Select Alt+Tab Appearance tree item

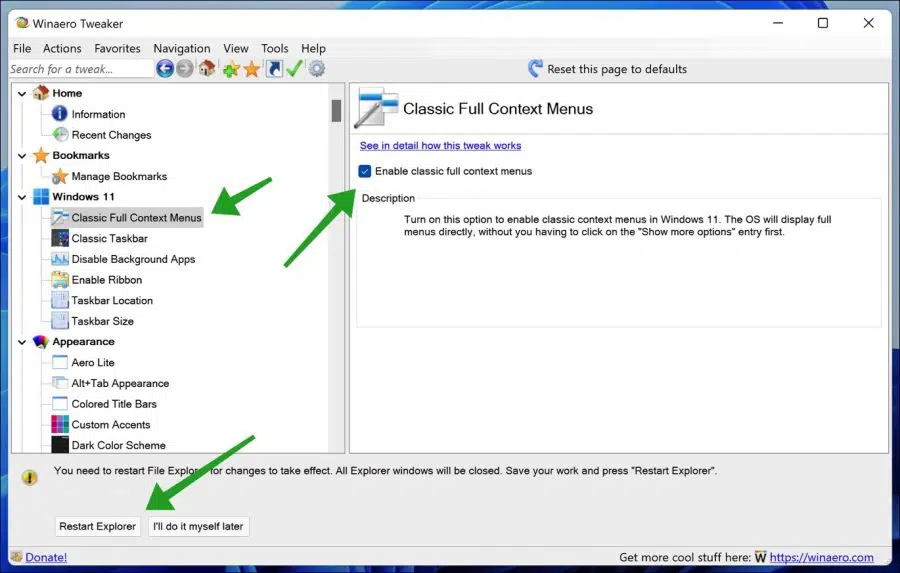tap(120, 383)
